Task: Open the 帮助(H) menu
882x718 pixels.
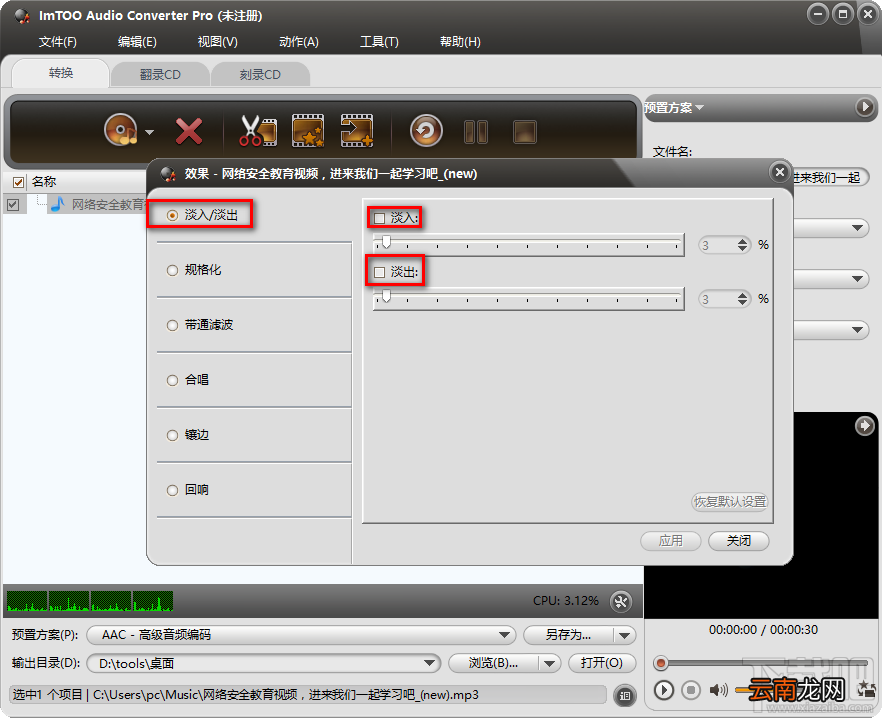Action: 460,42
